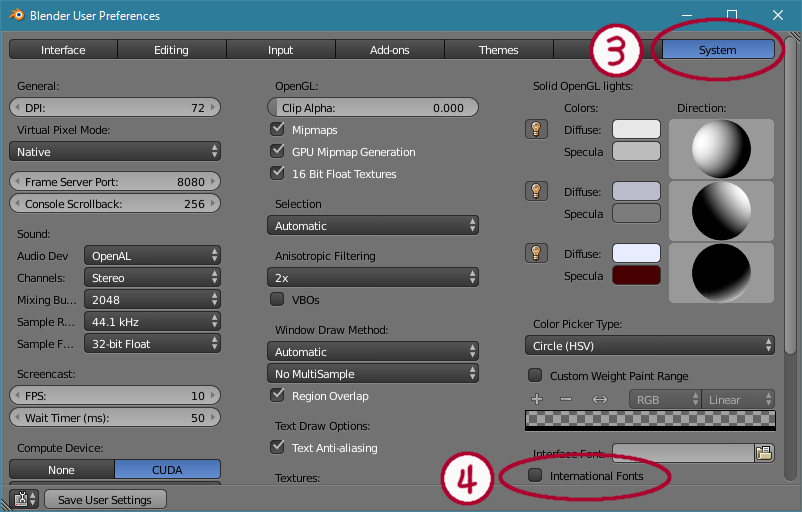Browse for interface font file
Image resolution: width=802 pixels, height=512 pixels.
(765, 453)
